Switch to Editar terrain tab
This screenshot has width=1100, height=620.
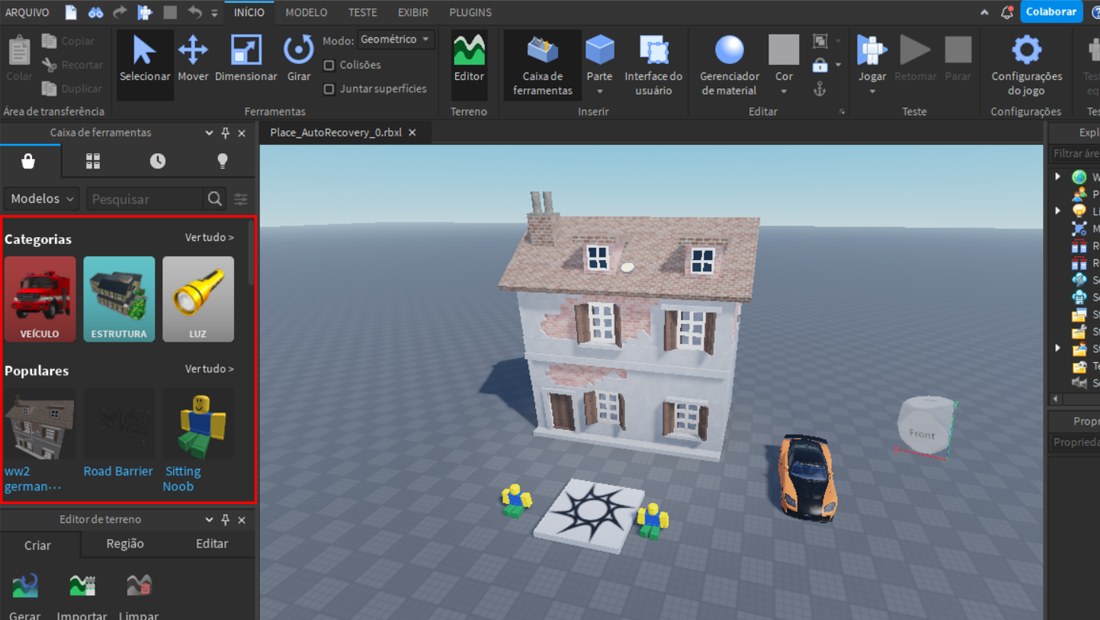(212, 544)
